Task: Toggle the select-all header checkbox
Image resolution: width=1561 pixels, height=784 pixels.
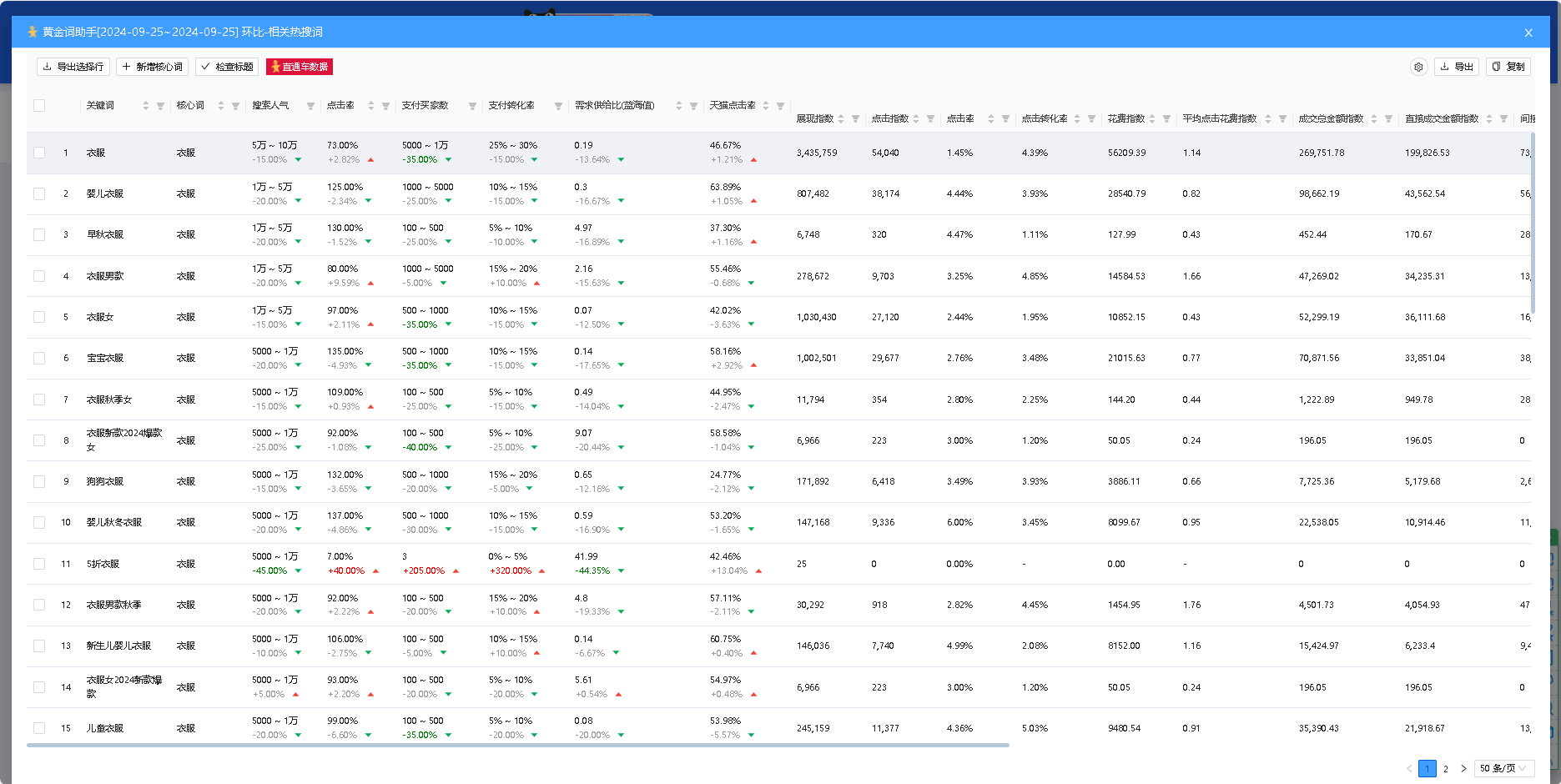Action: click(x=39, y=106)
